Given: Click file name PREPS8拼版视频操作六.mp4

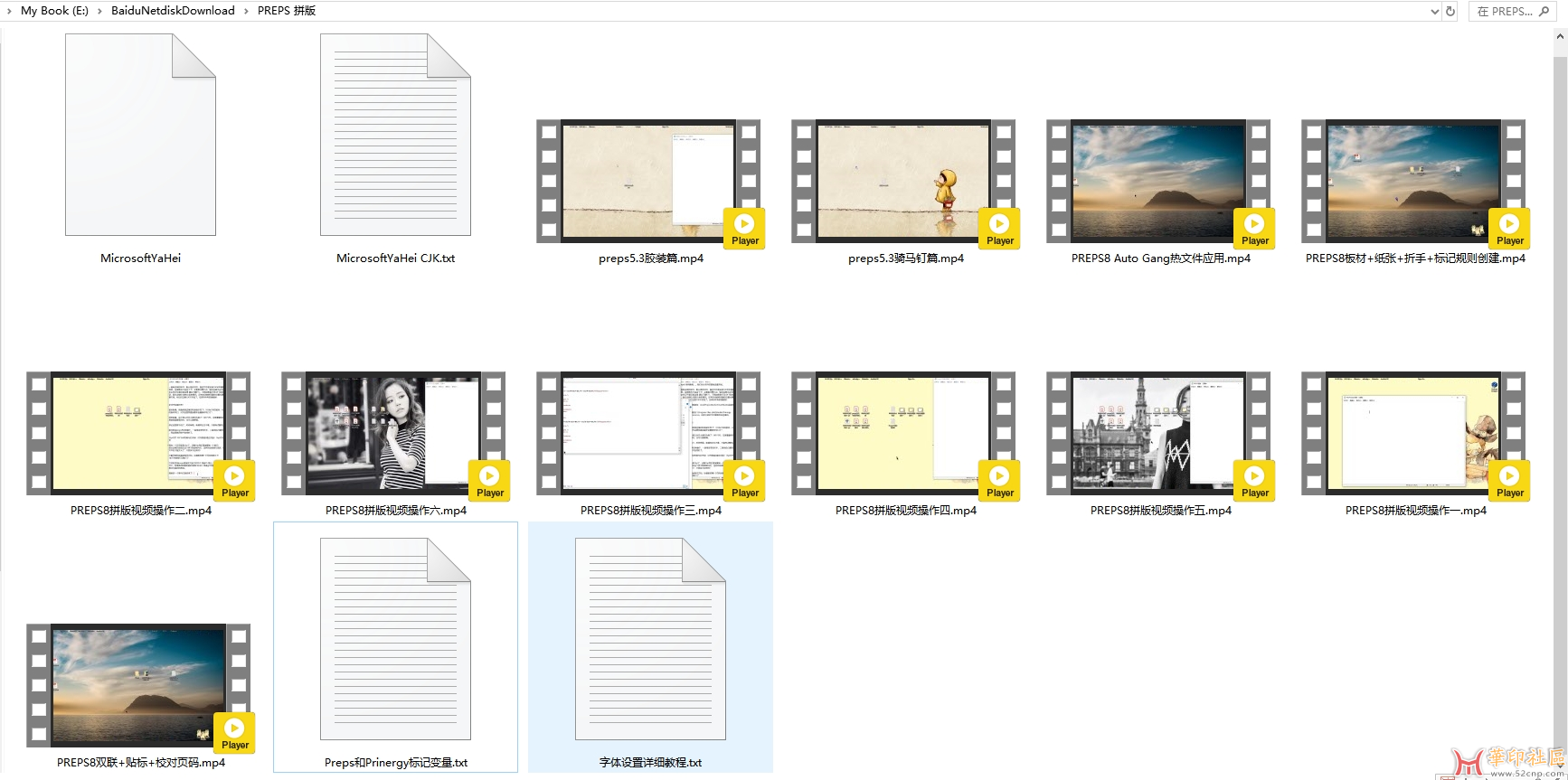Looking at the screenshot, I should pos(396,511).
